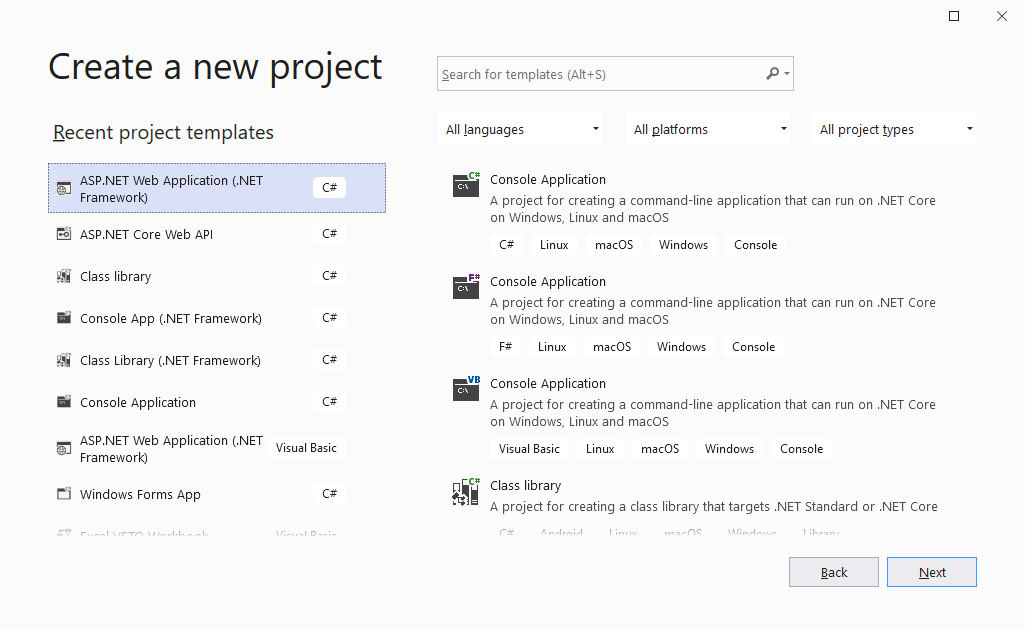Viewport: 1025px width, 630px height.
Task: Select the C# Console Application template title
Action: pyautogui.click(x=548, y=180)
